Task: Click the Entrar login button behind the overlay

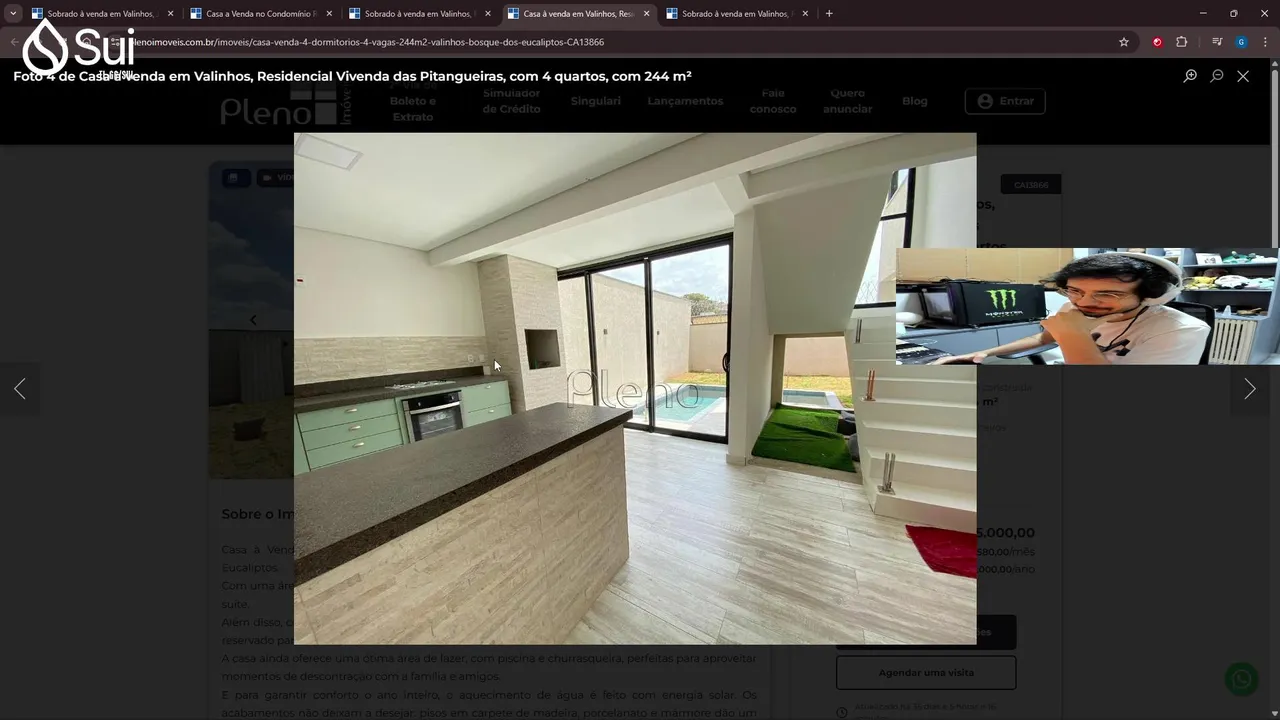Action: [1005, 101]
